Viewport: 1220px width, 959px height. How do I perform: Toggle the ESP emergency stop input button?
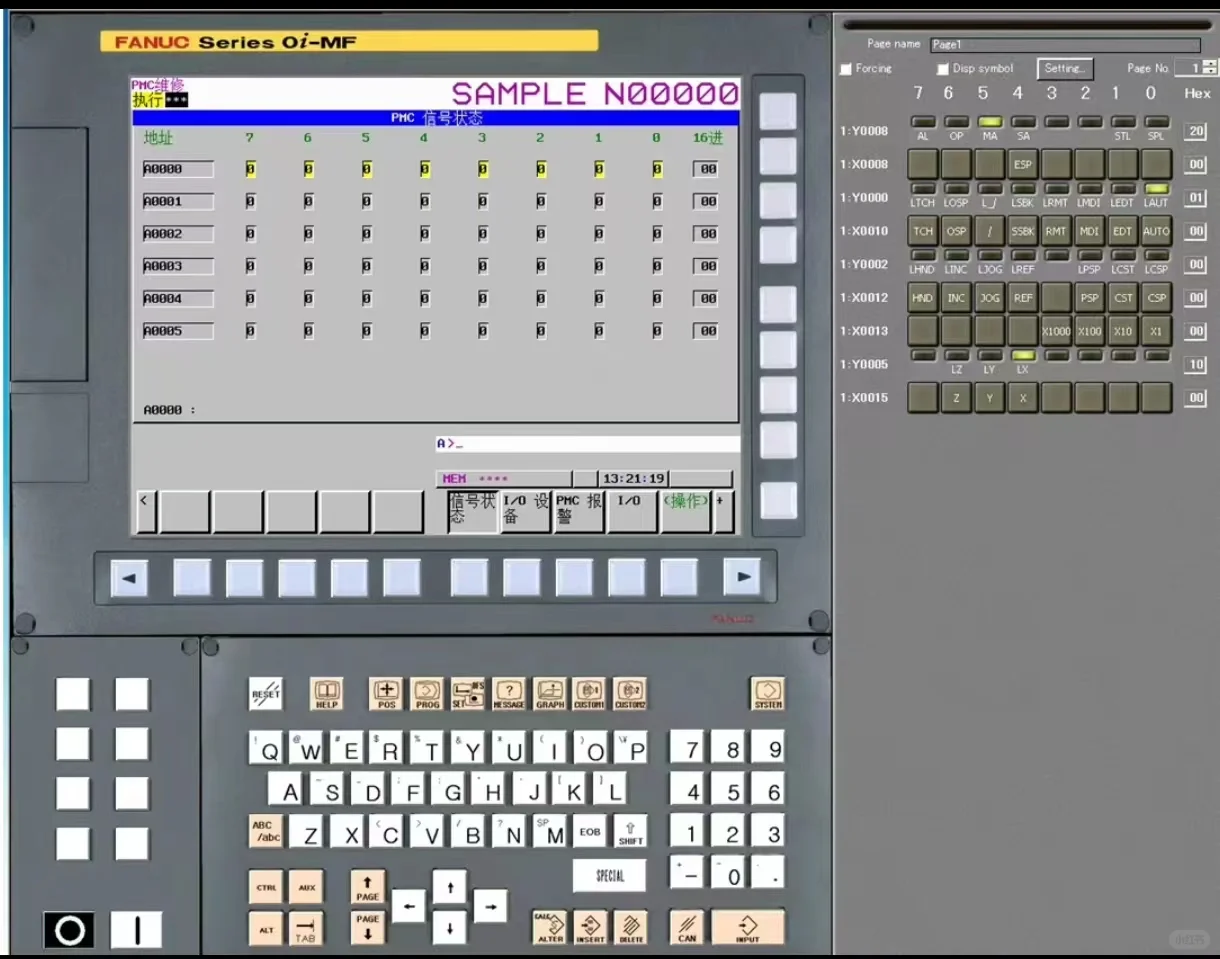point(1022,164)
